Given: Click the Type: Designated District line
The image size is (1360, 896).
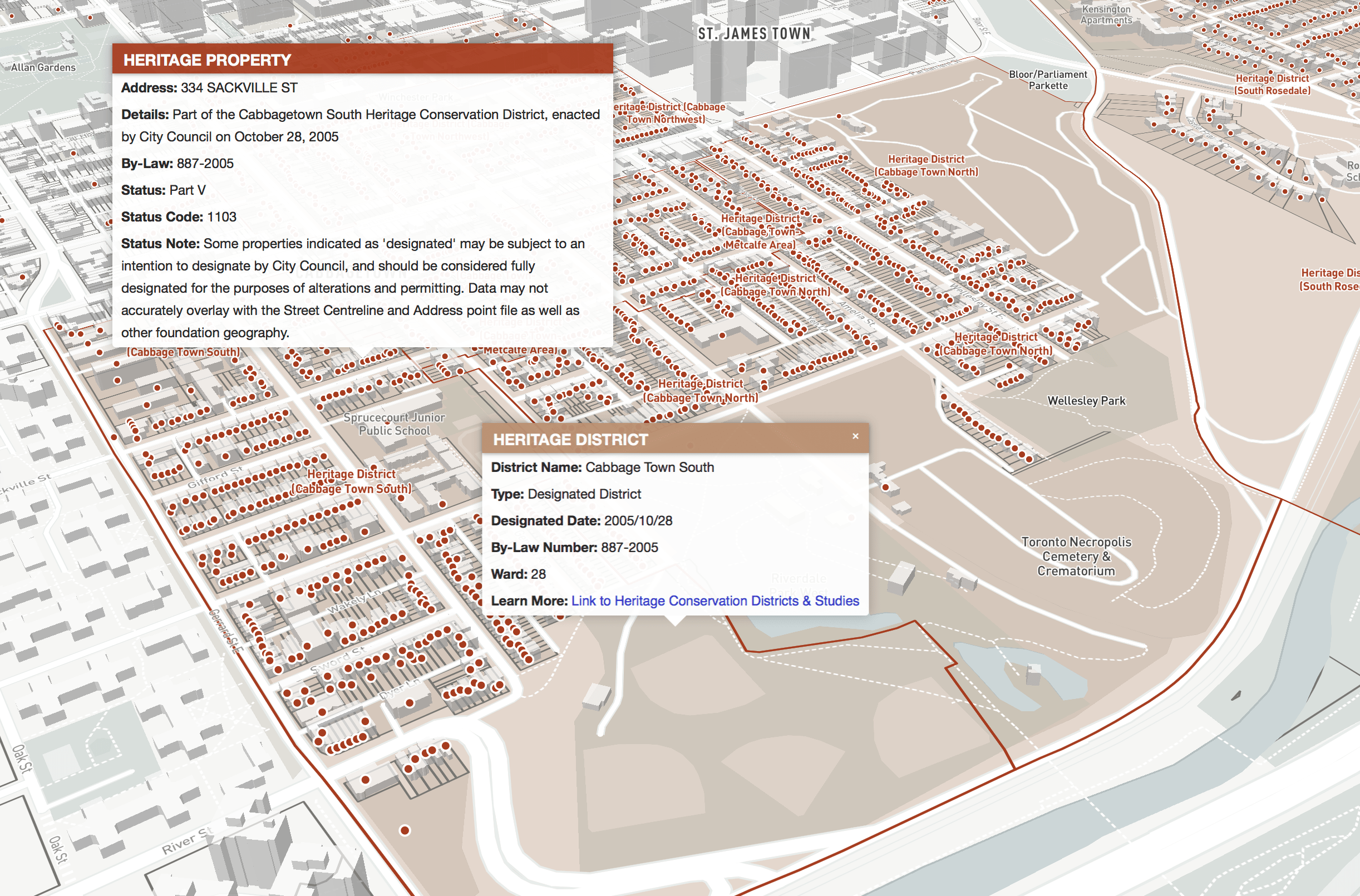Looking at the screenshot, I should click(x=566, y=494).
